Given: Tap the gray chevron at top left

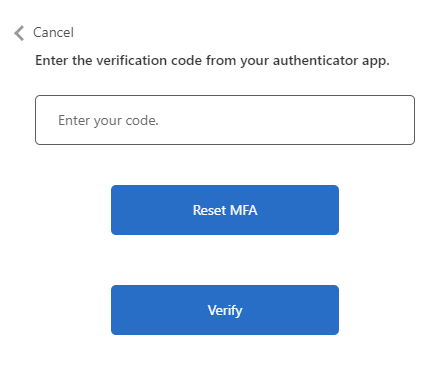Looking at the screenshot, I should coord(19,33).
